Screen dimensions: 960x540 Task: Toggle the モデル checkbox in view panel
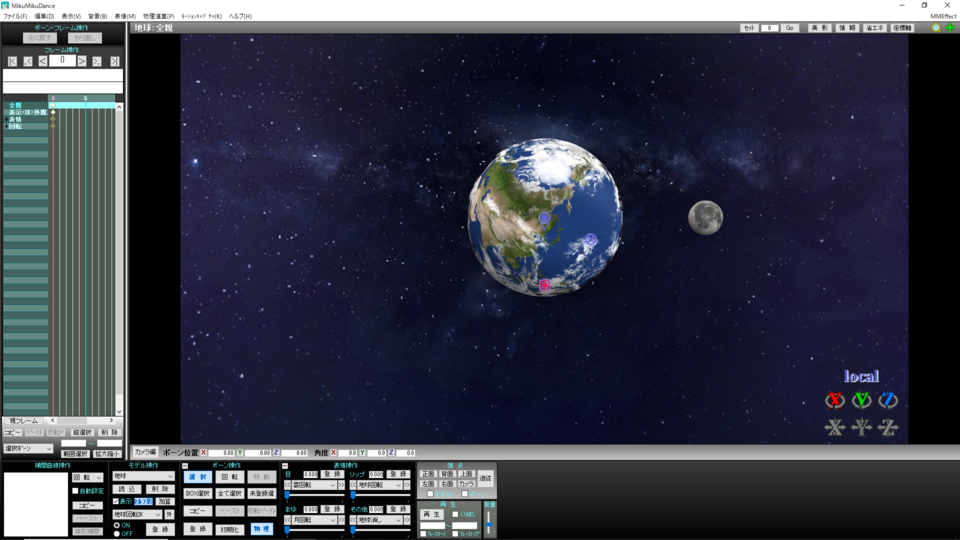point(430,493)
